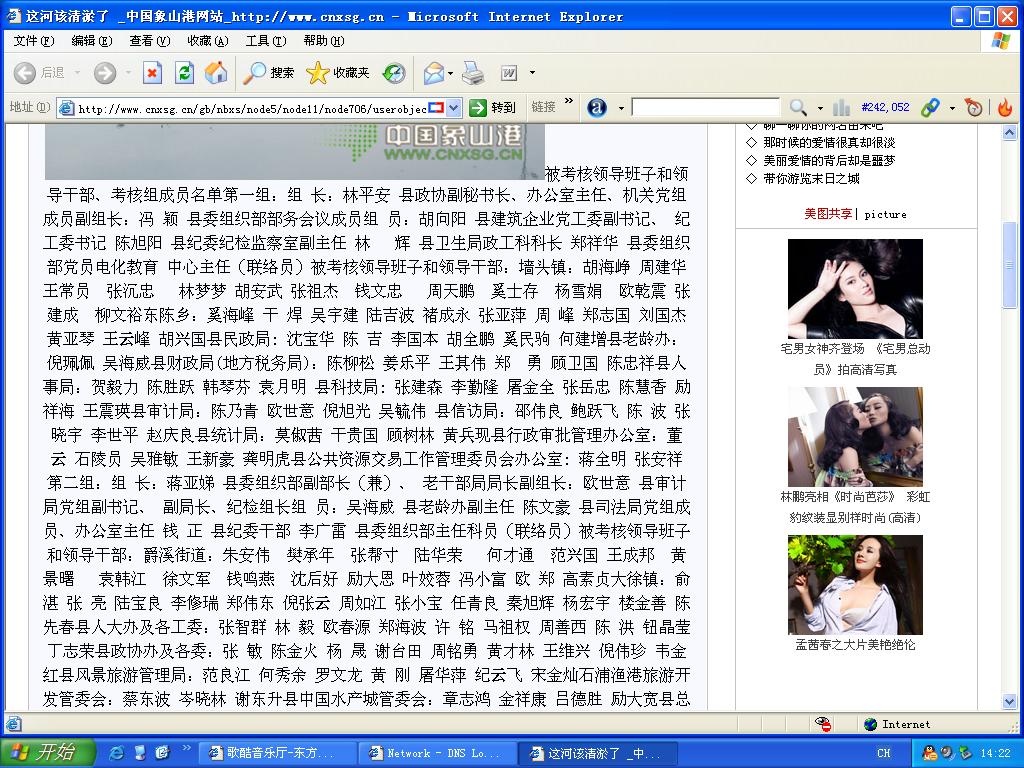
Task: Click the Print icon
Action: 473,73
